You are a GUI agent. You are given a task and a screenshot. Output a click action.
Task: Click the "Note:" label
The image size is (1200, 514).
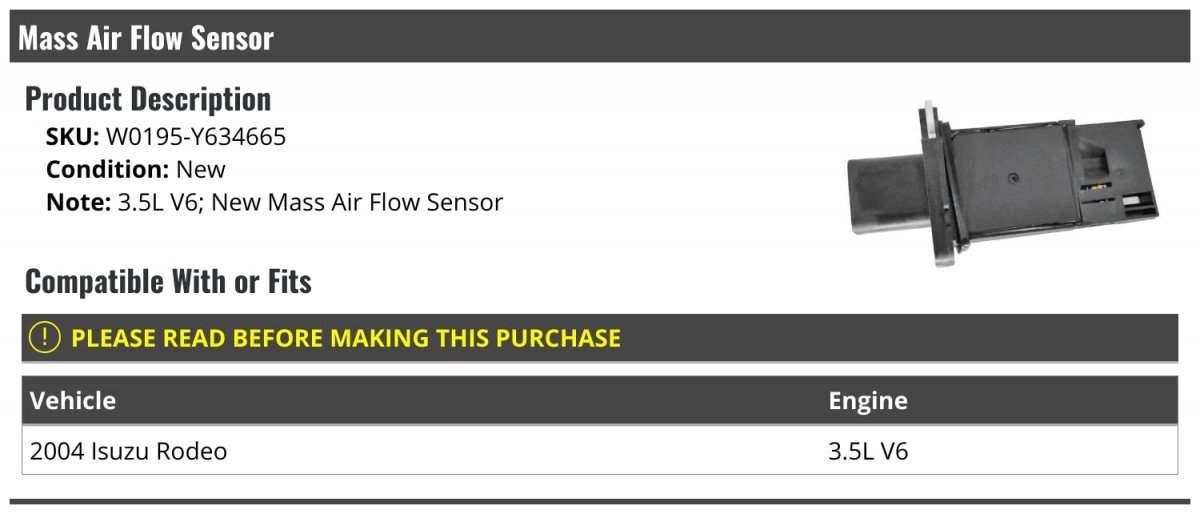(77, 203)
